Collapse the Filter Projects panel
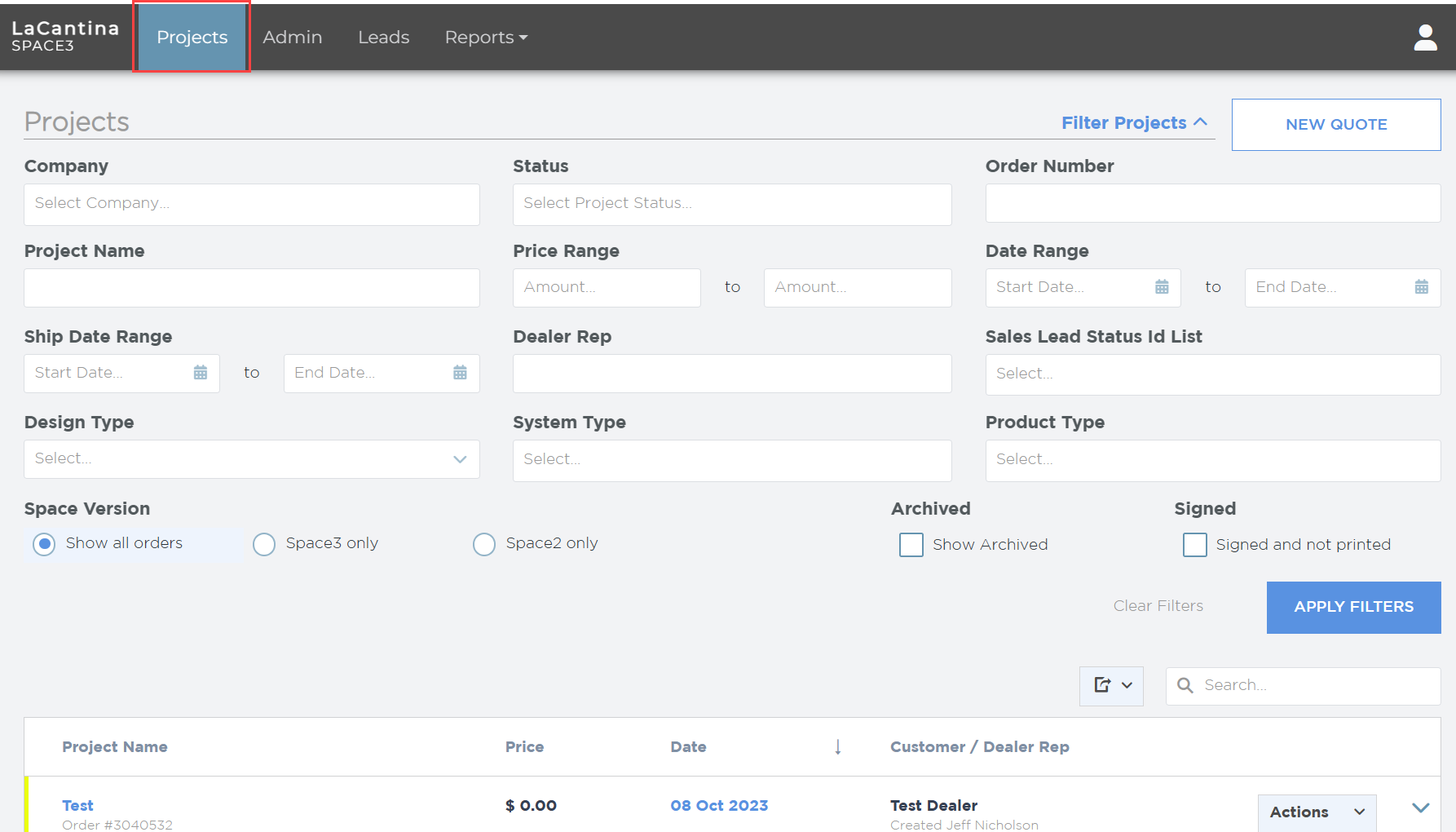This screenshot has height=832, width=1456. pos(1134,123)
